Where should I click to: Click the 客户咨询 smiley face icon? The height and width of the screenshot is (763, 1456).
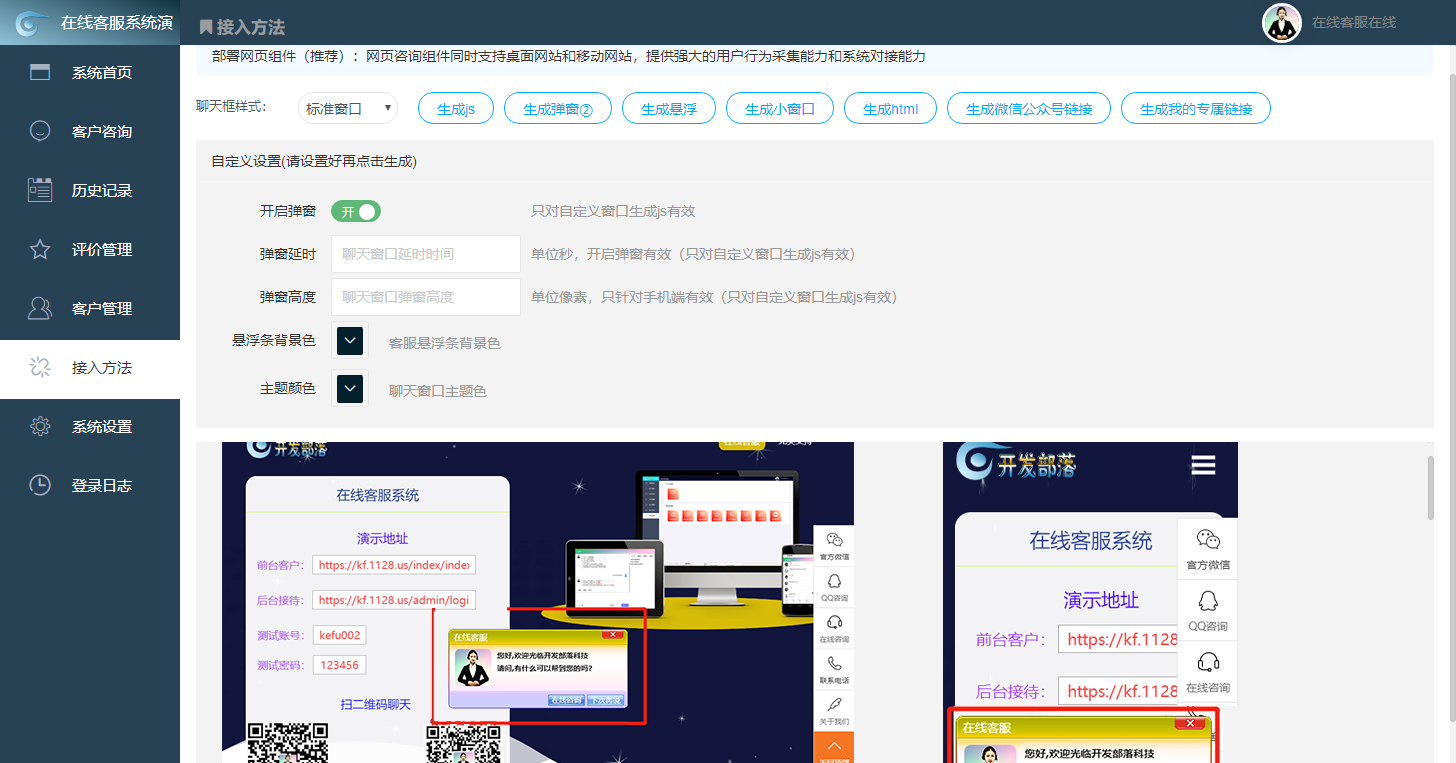[40, 131]
